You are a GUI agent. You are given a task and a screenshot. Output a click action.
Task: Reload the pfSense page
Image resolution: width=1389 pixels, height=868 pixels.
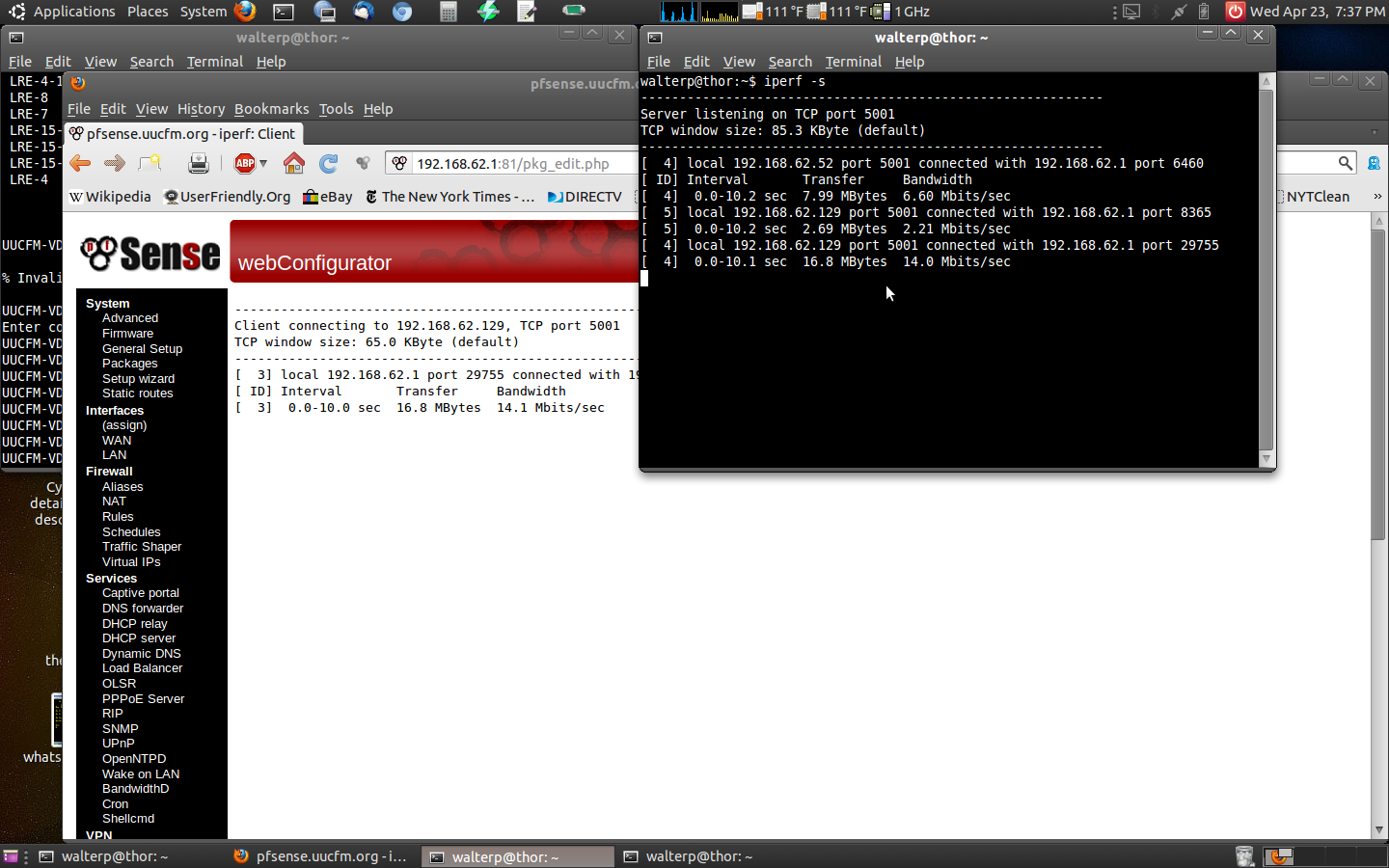pyautogui.click(x=329, y=163)
